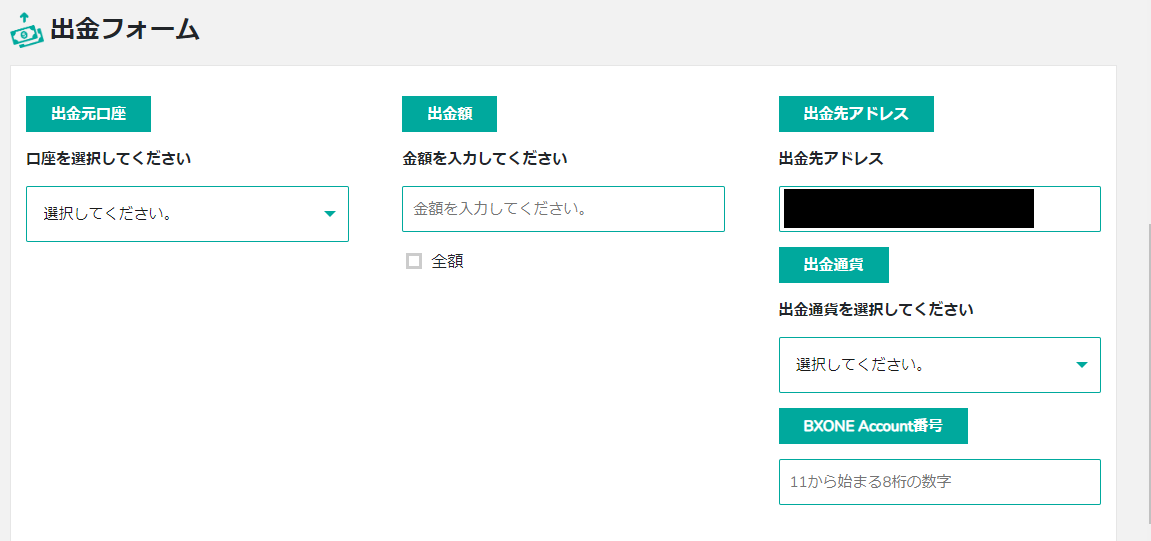
Task: Click the 金額を入力してください amount field
Action: tap(563, 209)
